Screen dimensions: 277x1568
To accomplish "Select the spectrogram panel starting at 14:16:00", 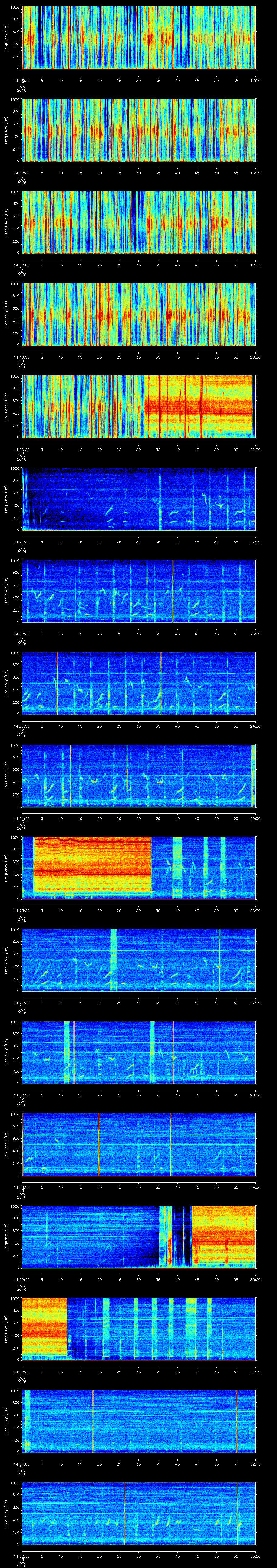I will click(138, 38).
